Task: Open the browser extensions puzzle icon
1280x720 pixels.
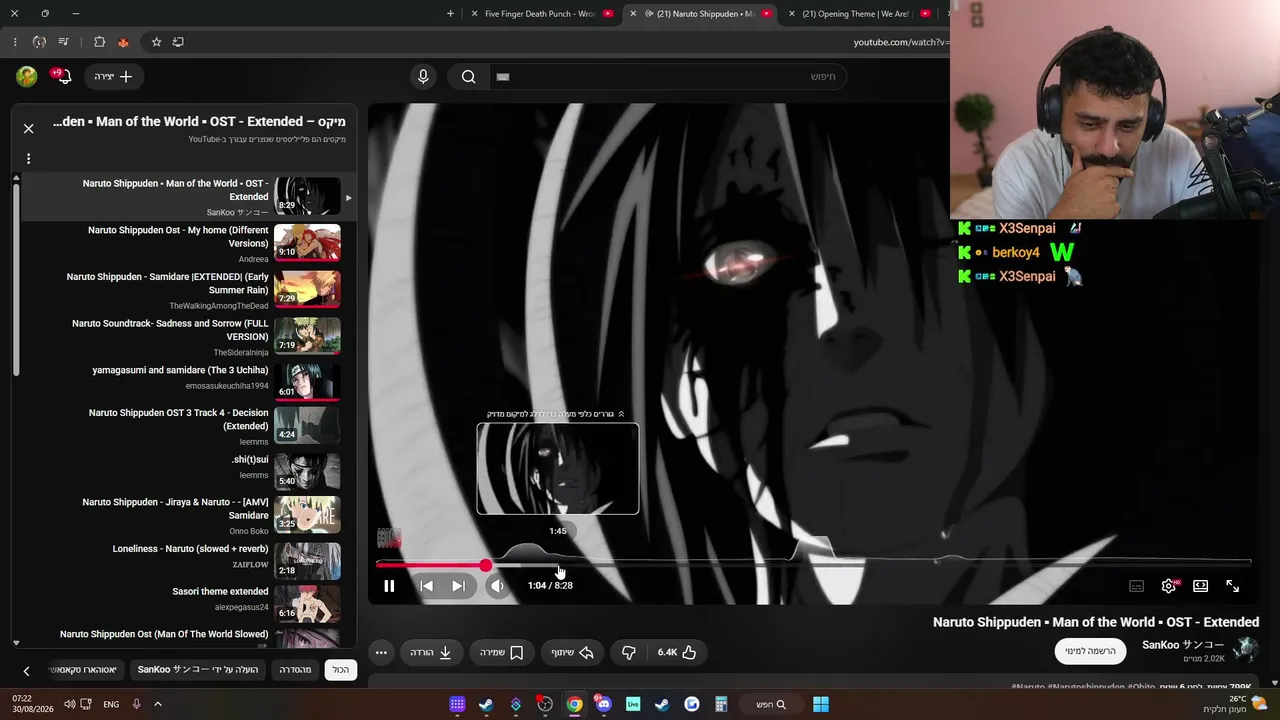Action: pyautogui.click(x=99, y=42)
